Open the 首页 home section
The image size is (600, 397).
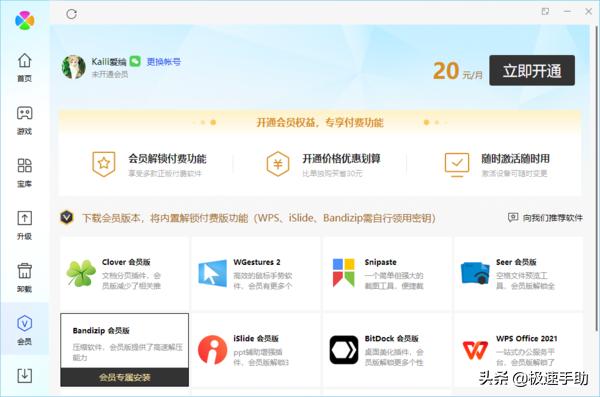pos(24,67)
